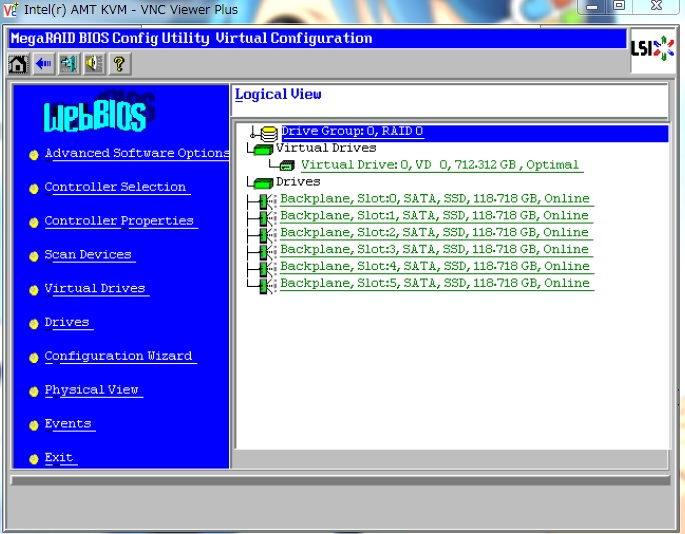685x534 pixels.
Task: Select Backplane Slot:2 SSD drive
Action: click(x=435, y=232)
